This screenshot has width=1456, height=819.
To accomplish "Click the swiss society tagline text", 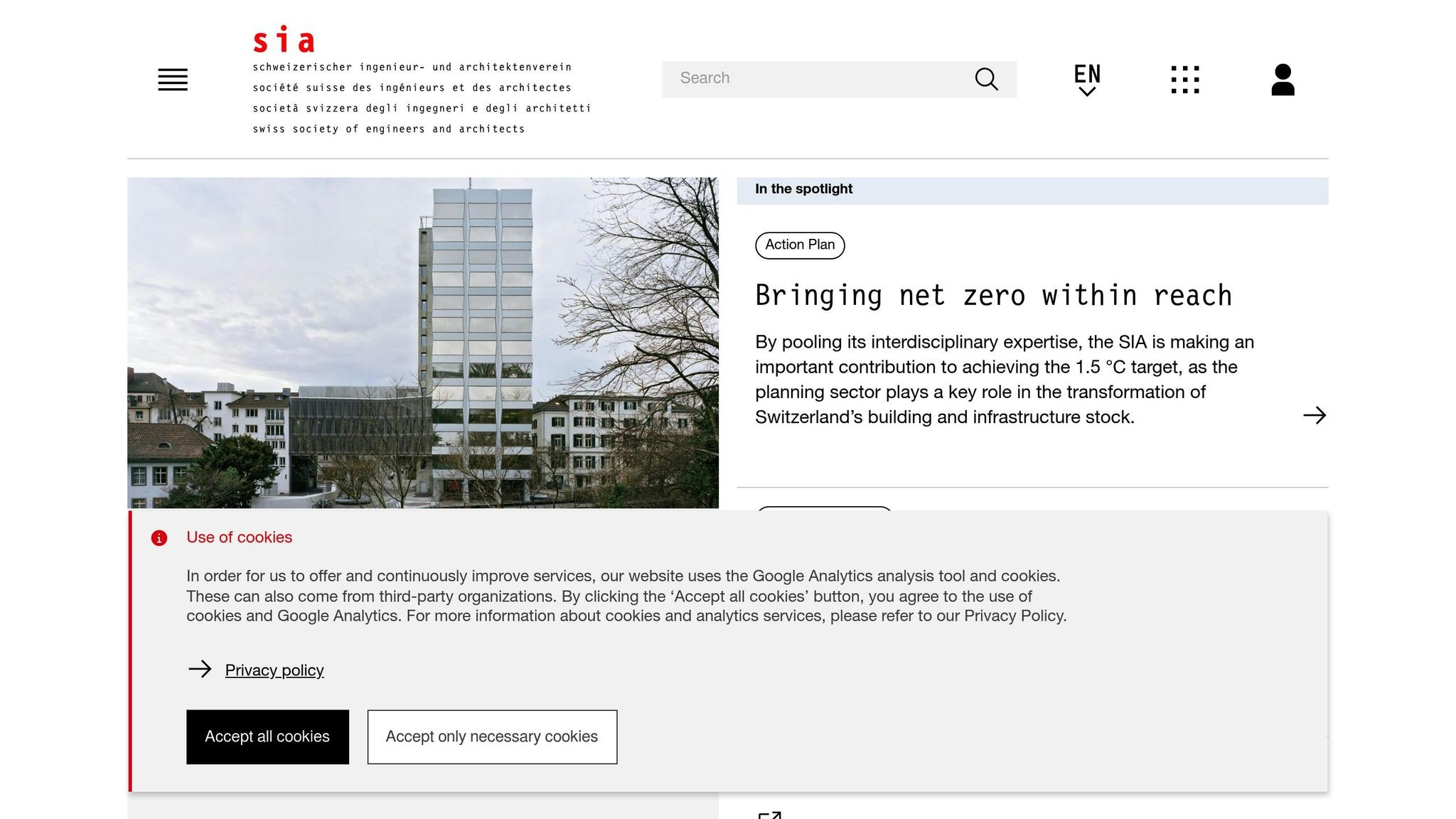I will (x=389, y=129).
